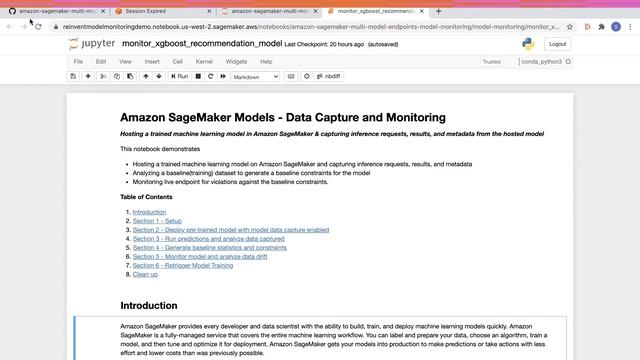Image resolution: width=640 pixels, height=360 pixels.
Task: Open Section 6 Retrigger Model Training link
Action: click(x=183, y=265)
